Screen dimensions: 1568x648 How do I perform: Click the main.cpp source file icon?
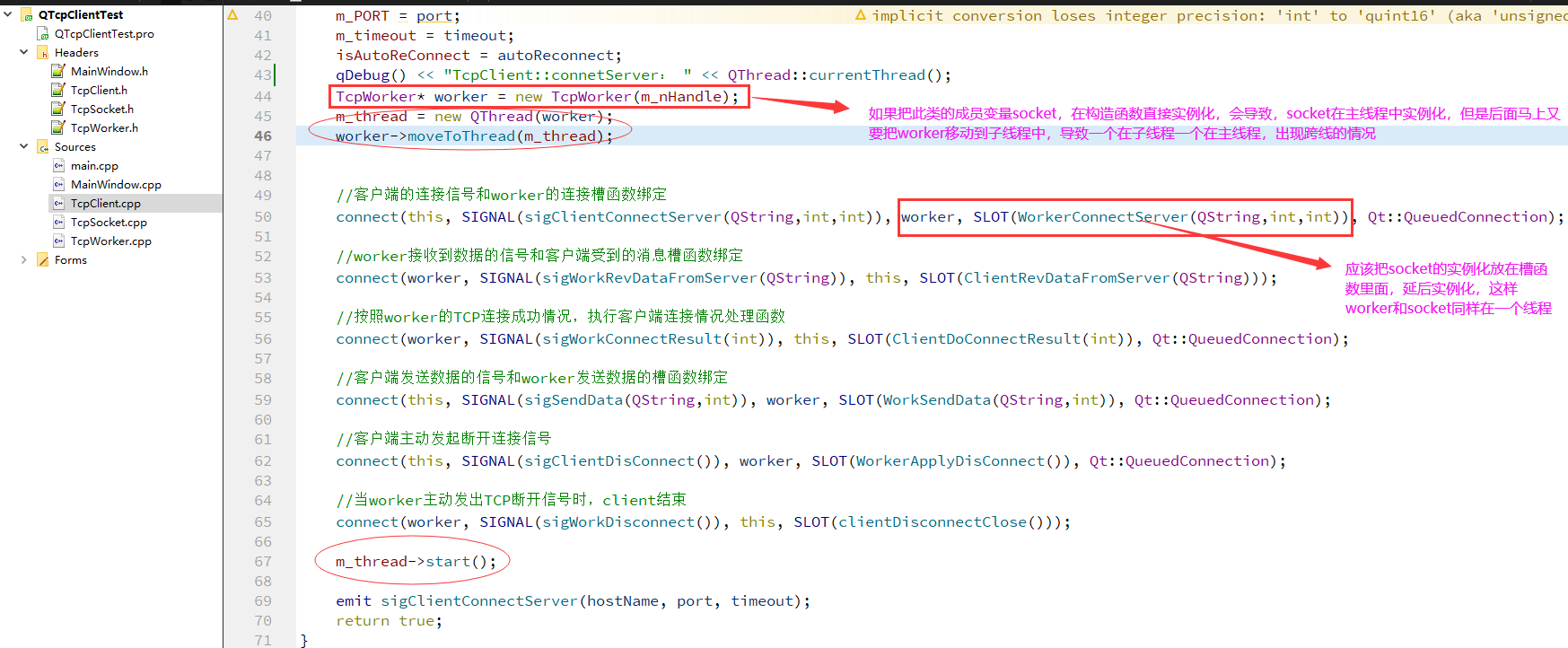59,165
